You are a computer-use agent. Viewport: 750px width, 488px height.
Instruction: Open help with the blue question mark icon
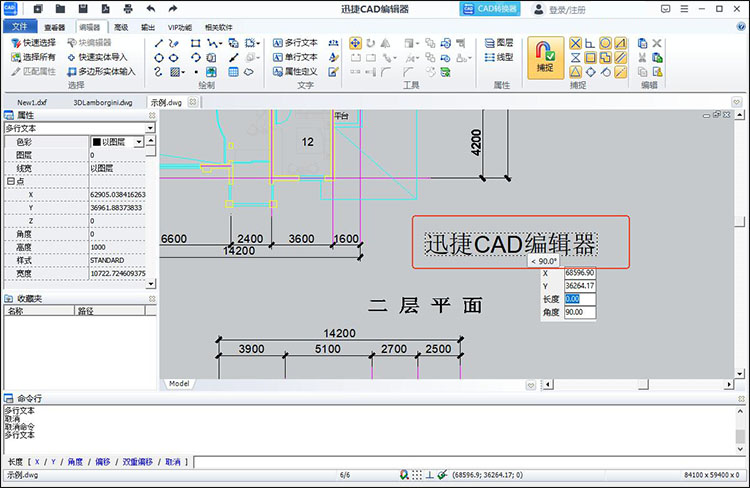click(x=741, y=27)
